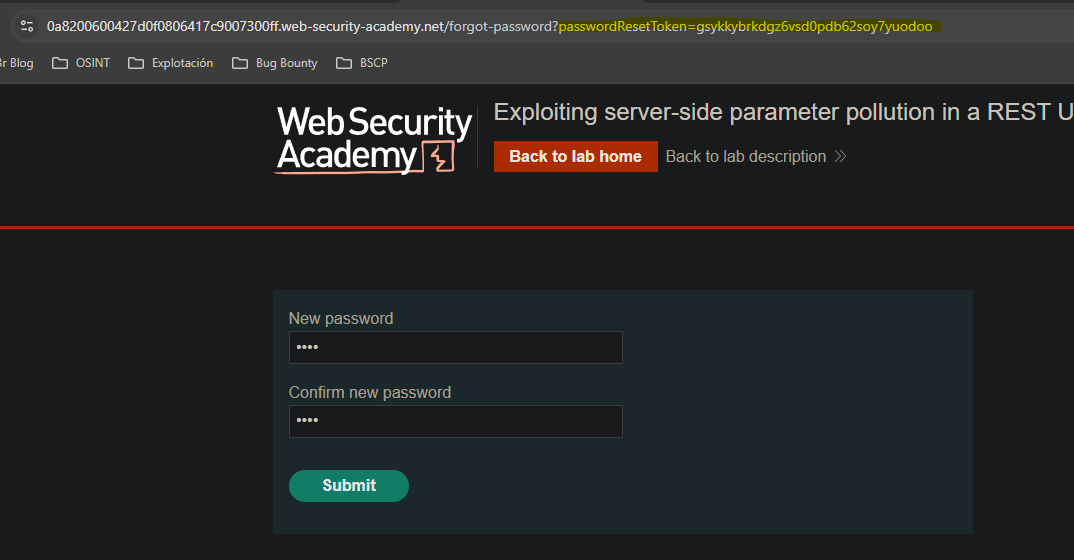
Task: Click the Confirm new password label
Action: tap(370, 393)
